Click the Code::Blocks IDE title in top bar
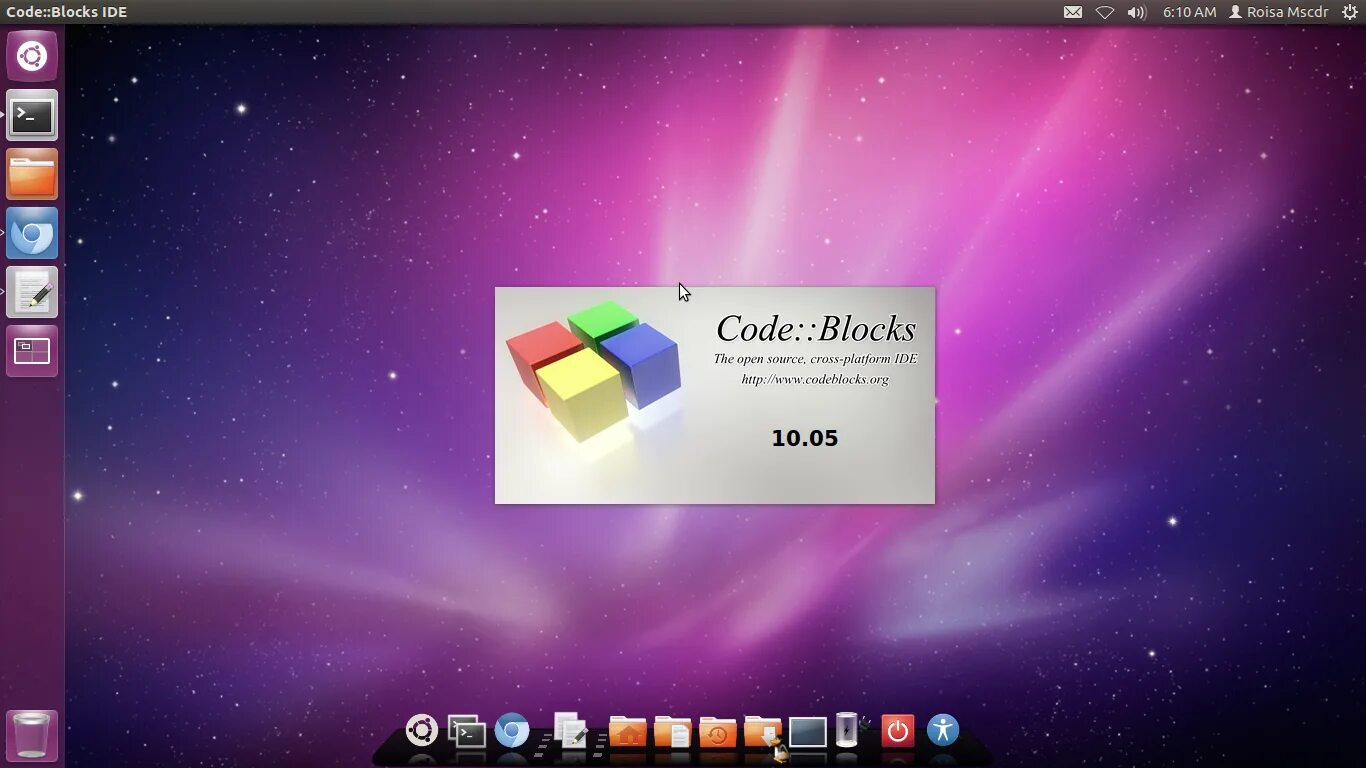This screenshot has height=768, width=1366. pyautogui.click(x=67, y=12)
